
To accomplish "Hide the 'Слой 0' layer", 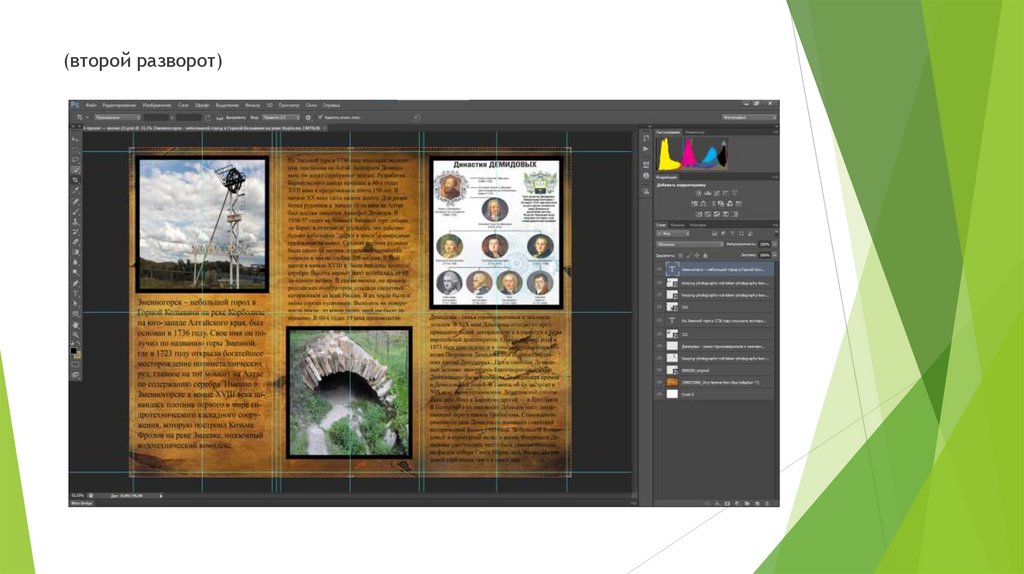I will pos(661,394).
